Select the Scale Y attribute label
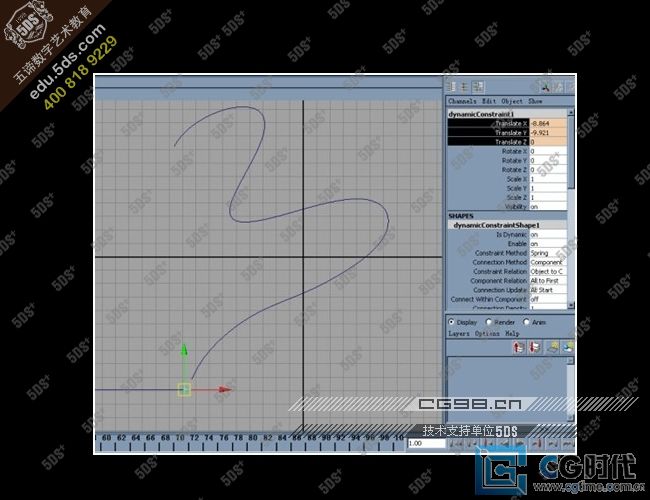This screenshot has height=500, width=650. 517,188
